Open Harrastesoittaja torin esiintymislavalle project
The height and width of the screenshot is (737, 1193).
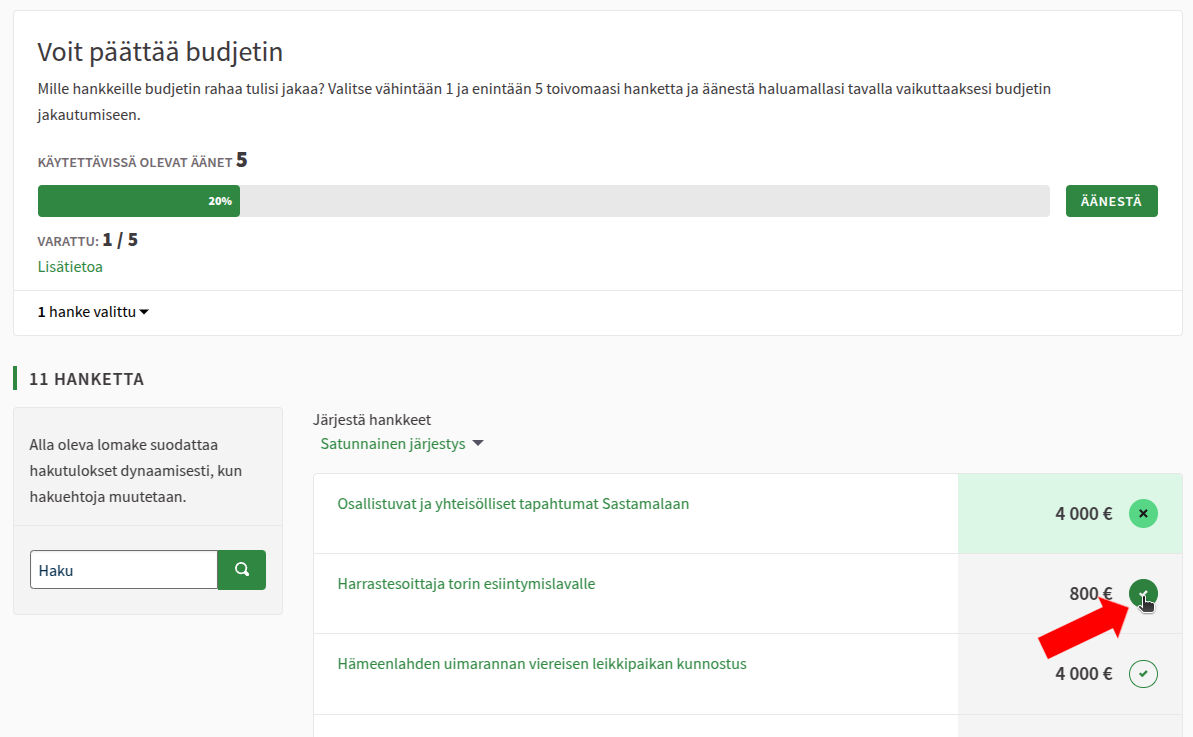(x=466, y=584)
